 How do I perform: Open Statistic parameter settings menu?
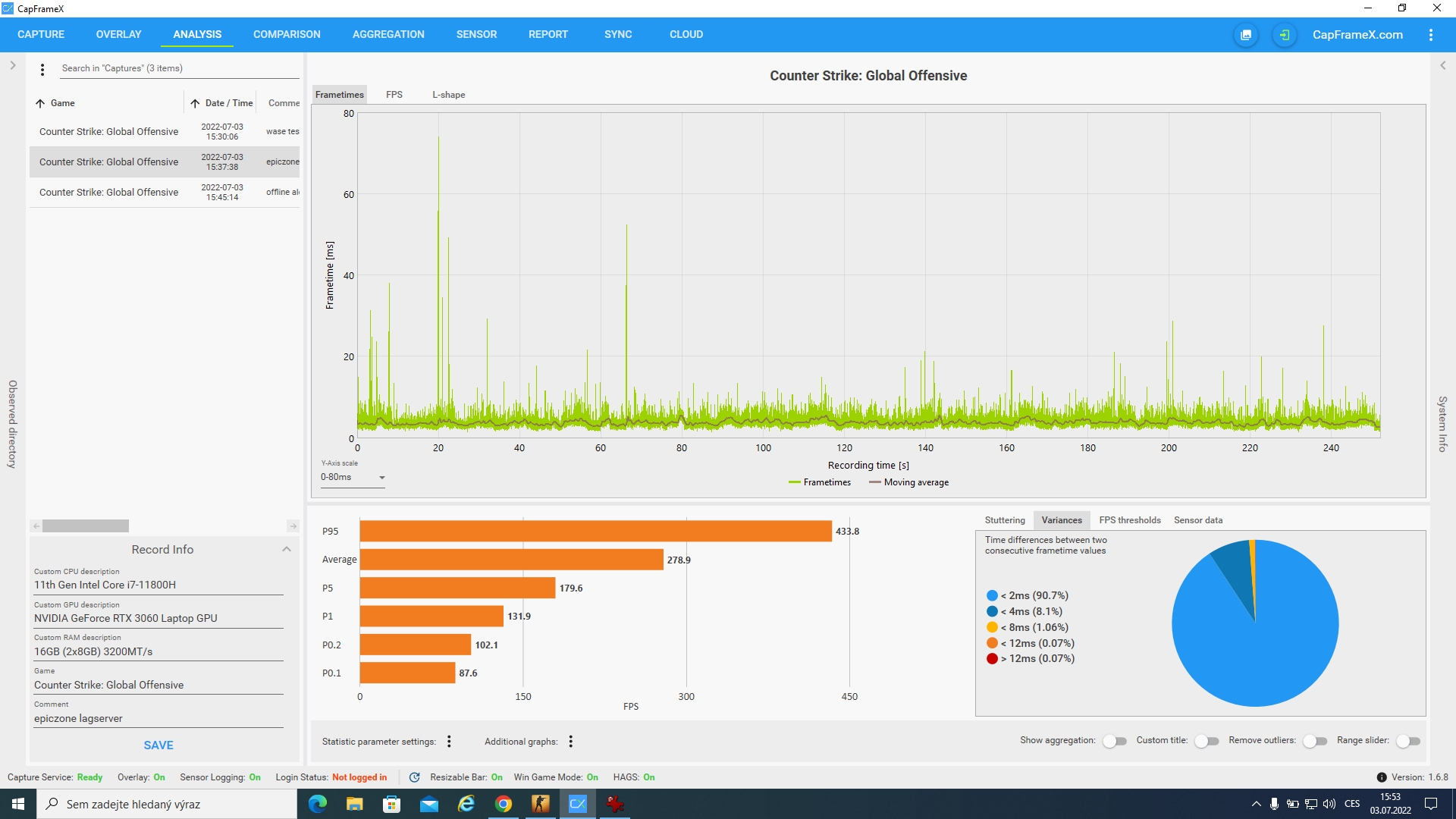pos(449,742)
